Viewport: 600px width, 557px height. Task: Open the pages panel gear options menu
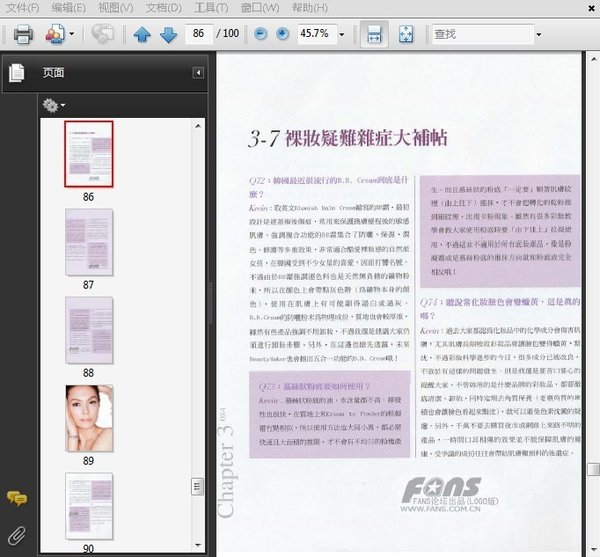53,104
